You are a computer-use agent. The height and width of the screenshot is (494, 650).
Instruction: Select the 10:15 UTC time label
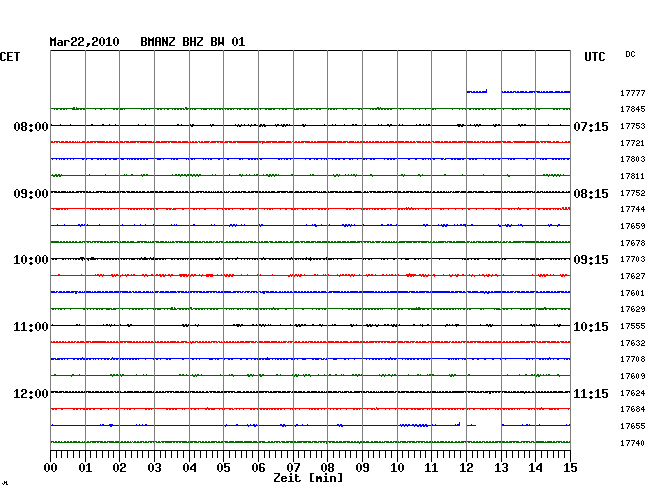(x=591, y=327)
